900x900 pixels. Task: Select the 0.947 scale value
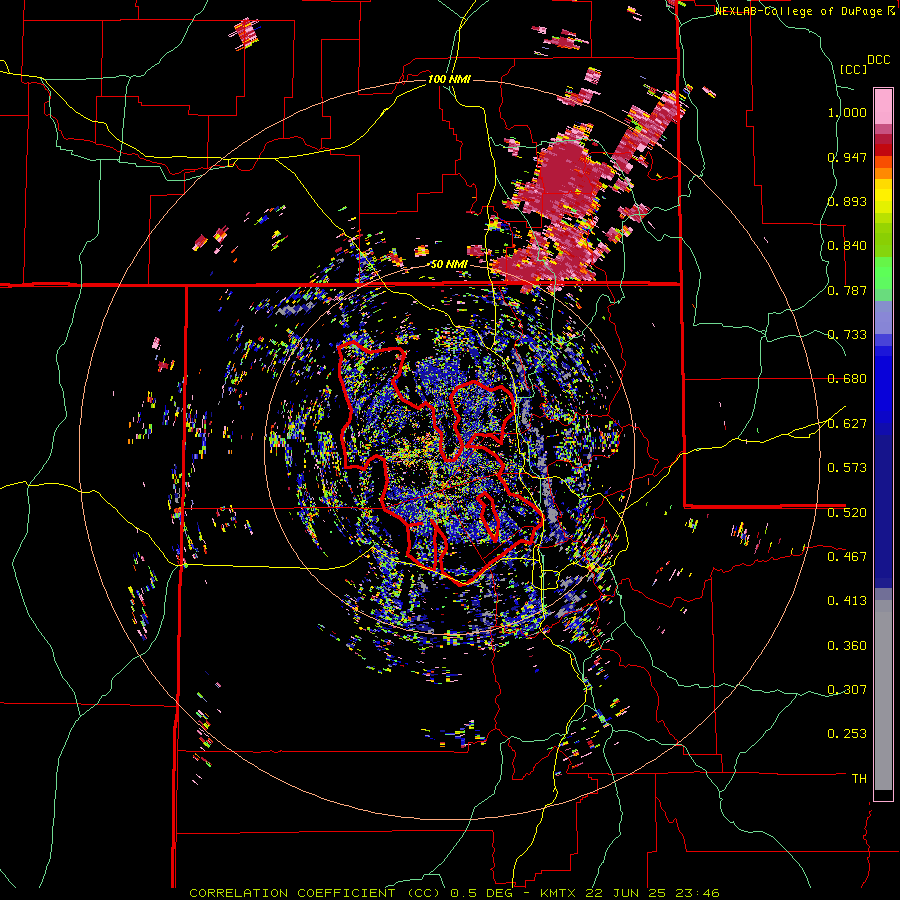coord(847,157)
